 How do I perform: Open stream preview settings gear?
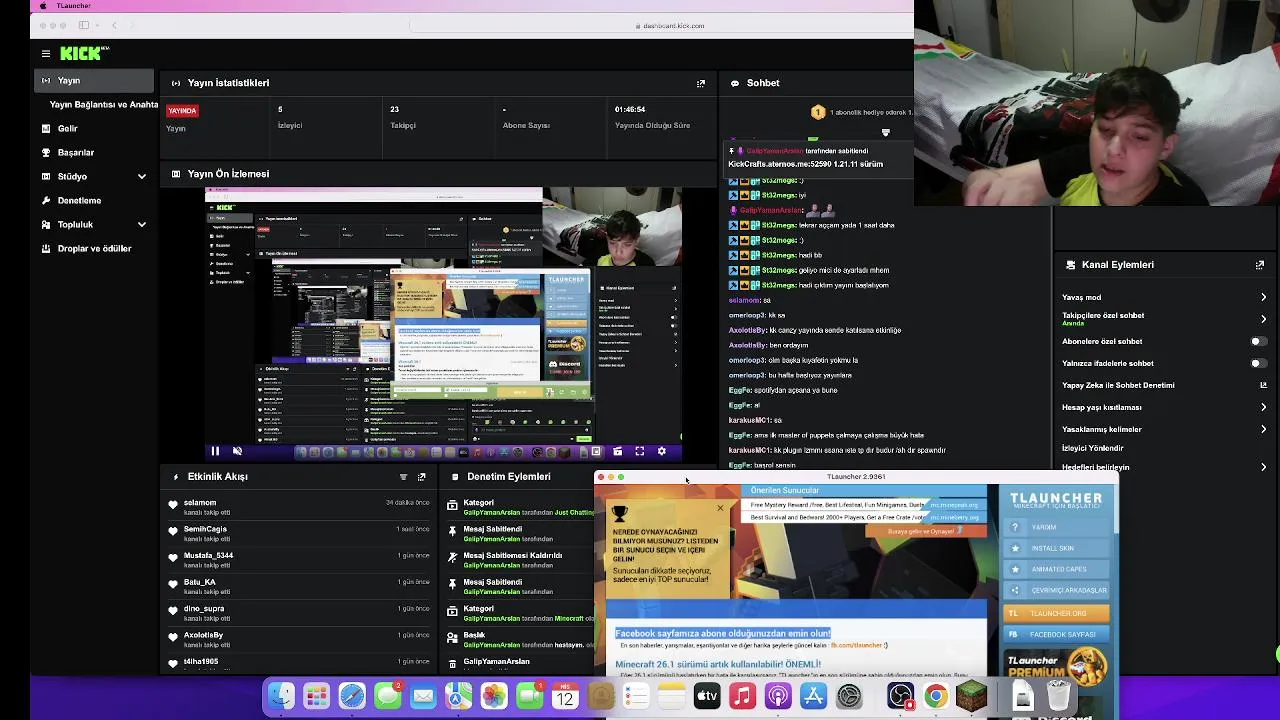tap(661, 452)
